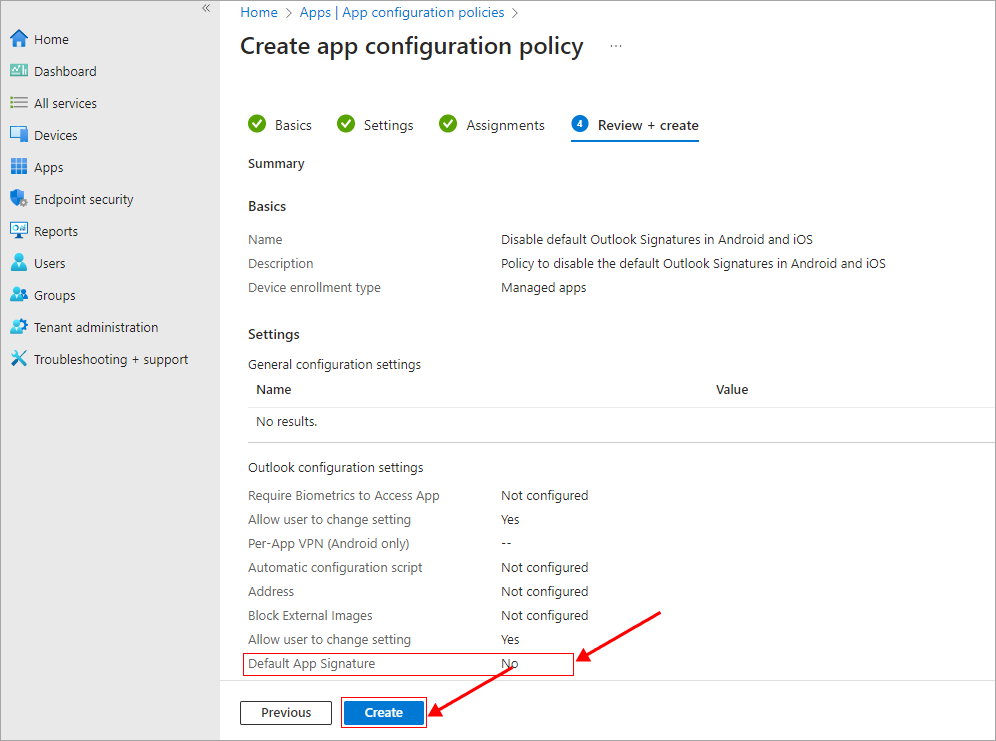
Task: Open Troubleshooting + support in navigation
Action: click(x=111, y=359)
